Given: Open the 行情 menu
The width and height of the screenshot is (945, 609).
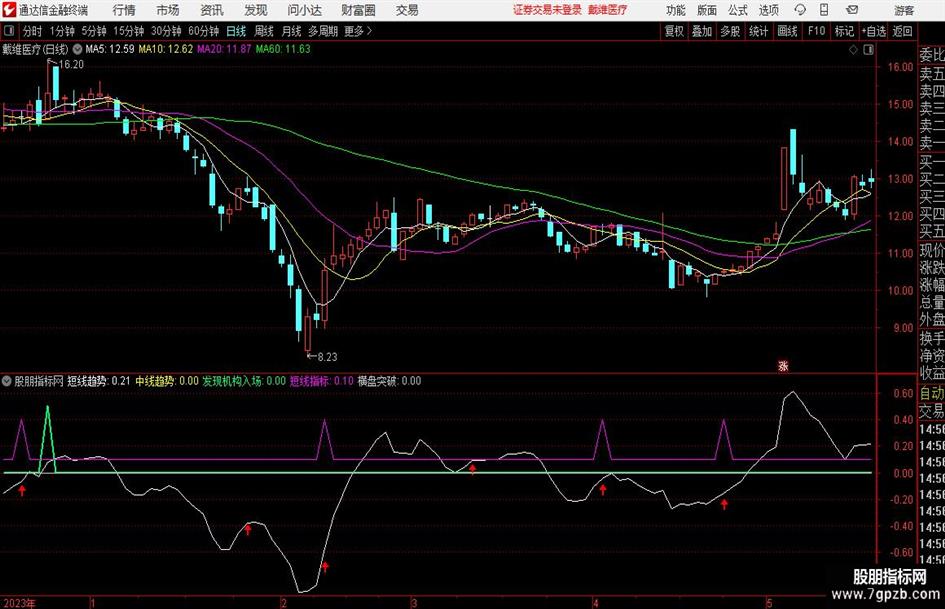Looking at the screenshot, I should click(x=124, y=10).
